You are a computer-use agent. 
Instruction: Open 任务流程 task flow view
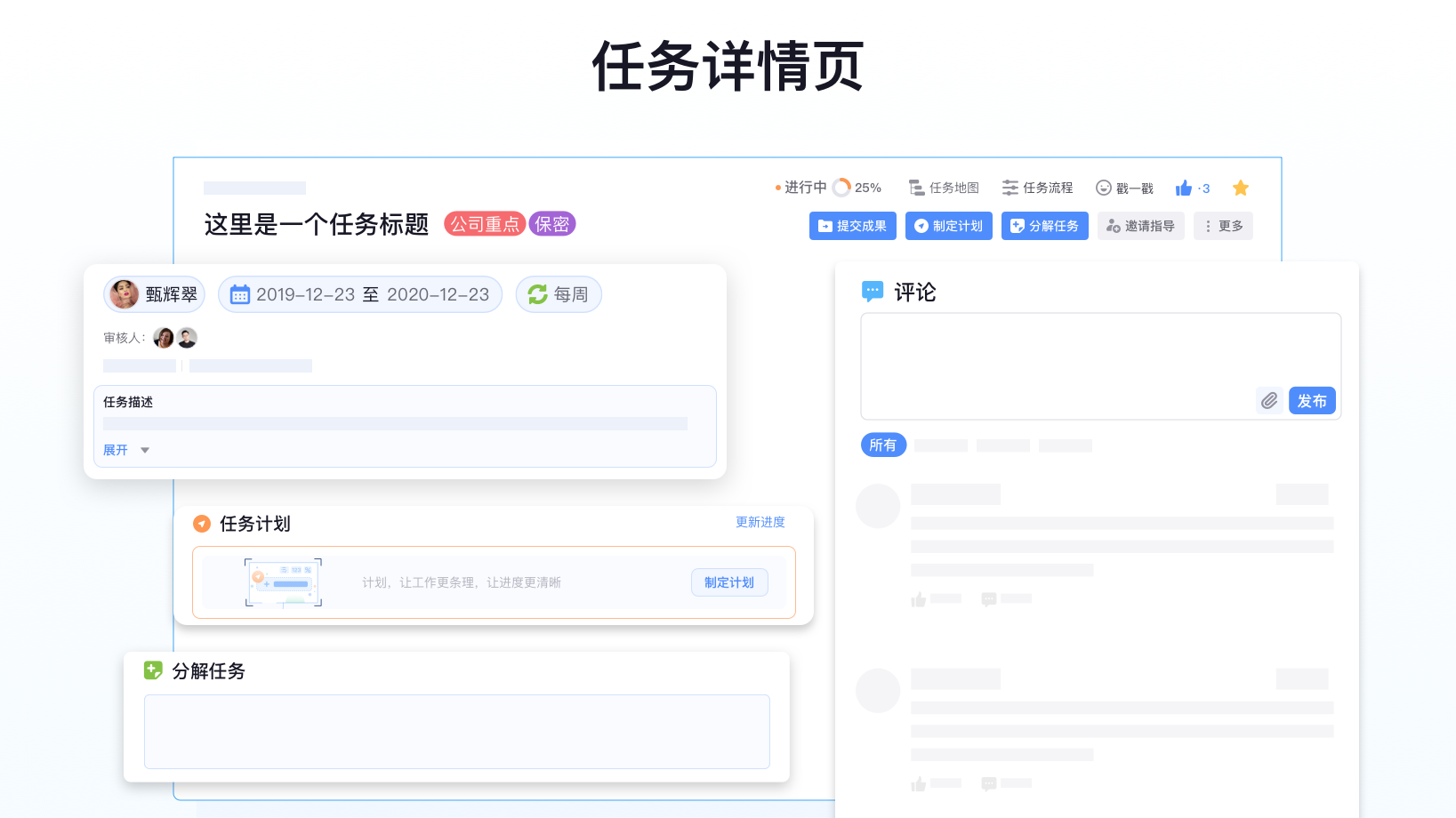coord(1037,188)
